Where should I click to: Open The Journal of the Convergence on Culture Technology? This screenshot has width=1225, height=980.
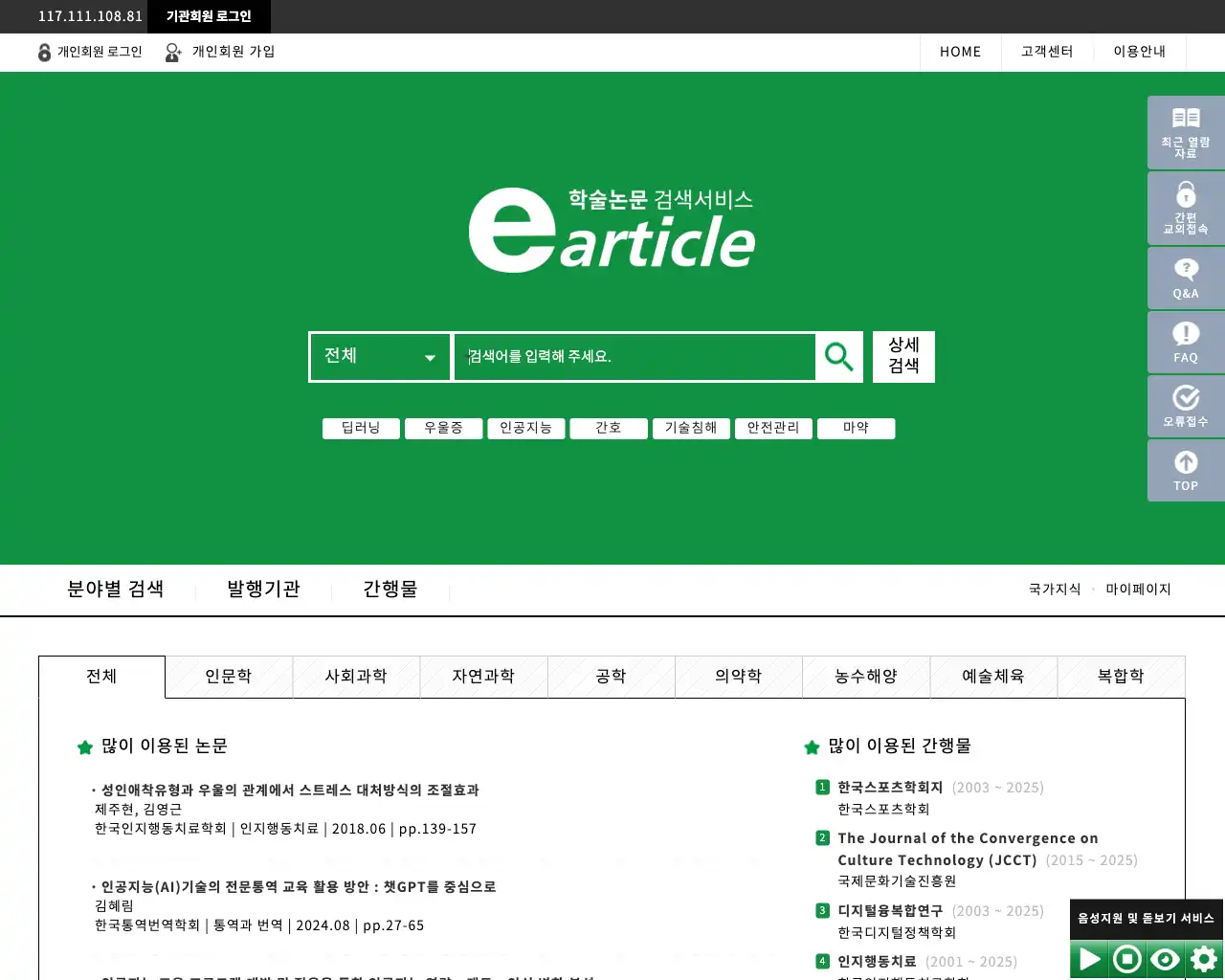(968, 849)
